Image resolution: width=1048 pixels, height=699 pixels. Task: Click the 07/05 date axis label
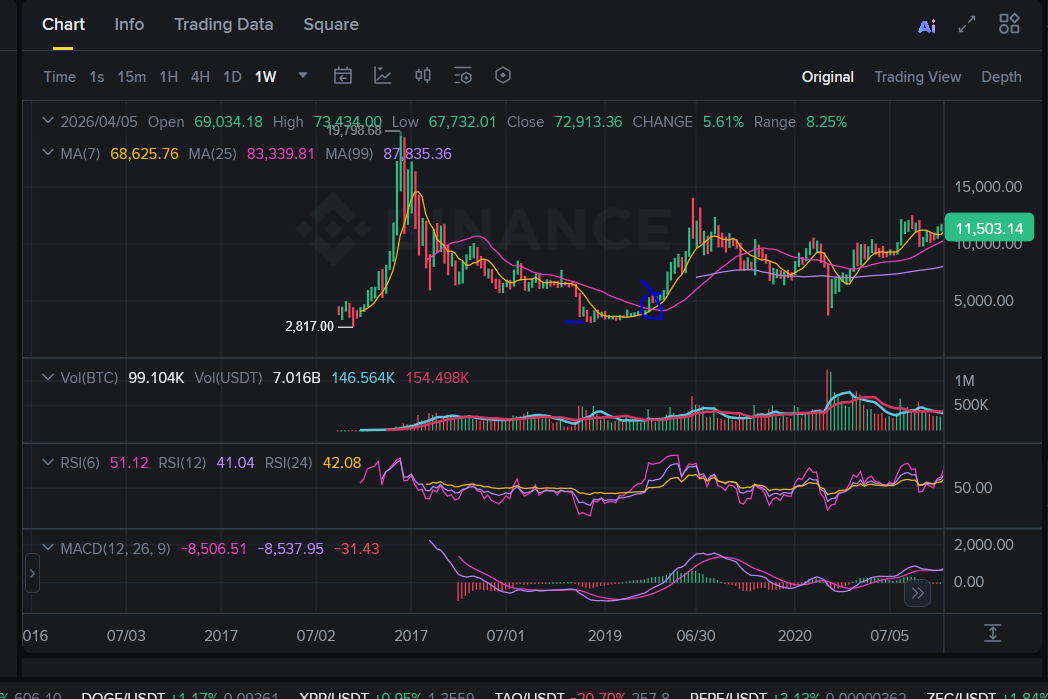(x=890, y=636)
